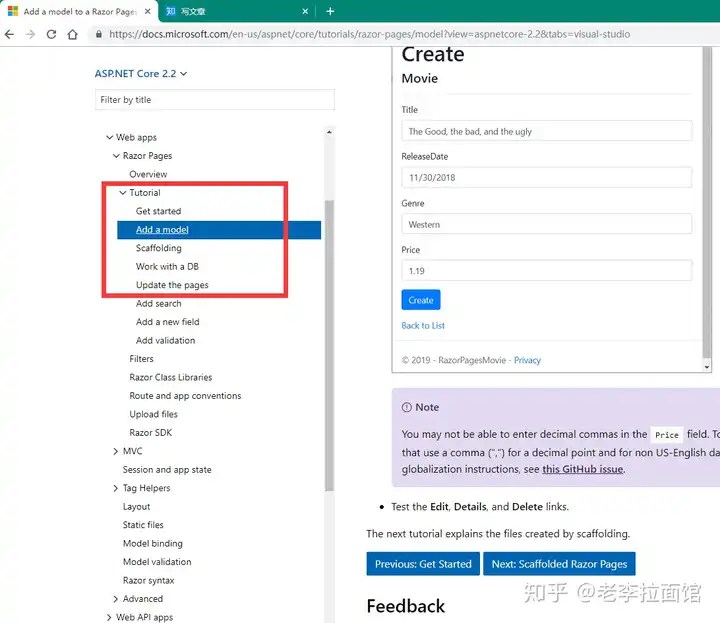Reload the page with refresh icon
The height and width of the screenshot is (623, 720).
[51, 34]
